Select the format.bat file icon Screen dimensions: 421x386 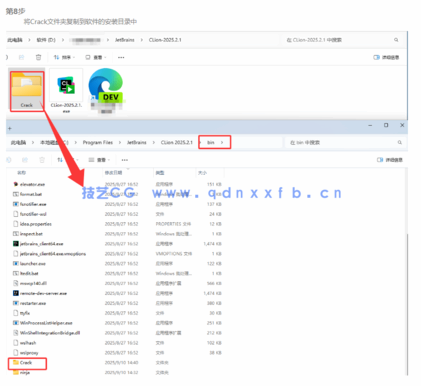(15, 194)
